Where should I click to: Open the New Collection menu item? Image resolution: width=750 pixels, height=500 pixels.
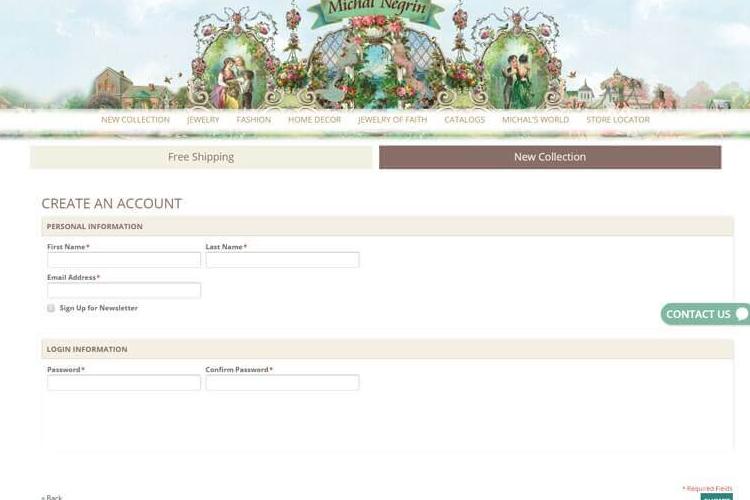135,120
